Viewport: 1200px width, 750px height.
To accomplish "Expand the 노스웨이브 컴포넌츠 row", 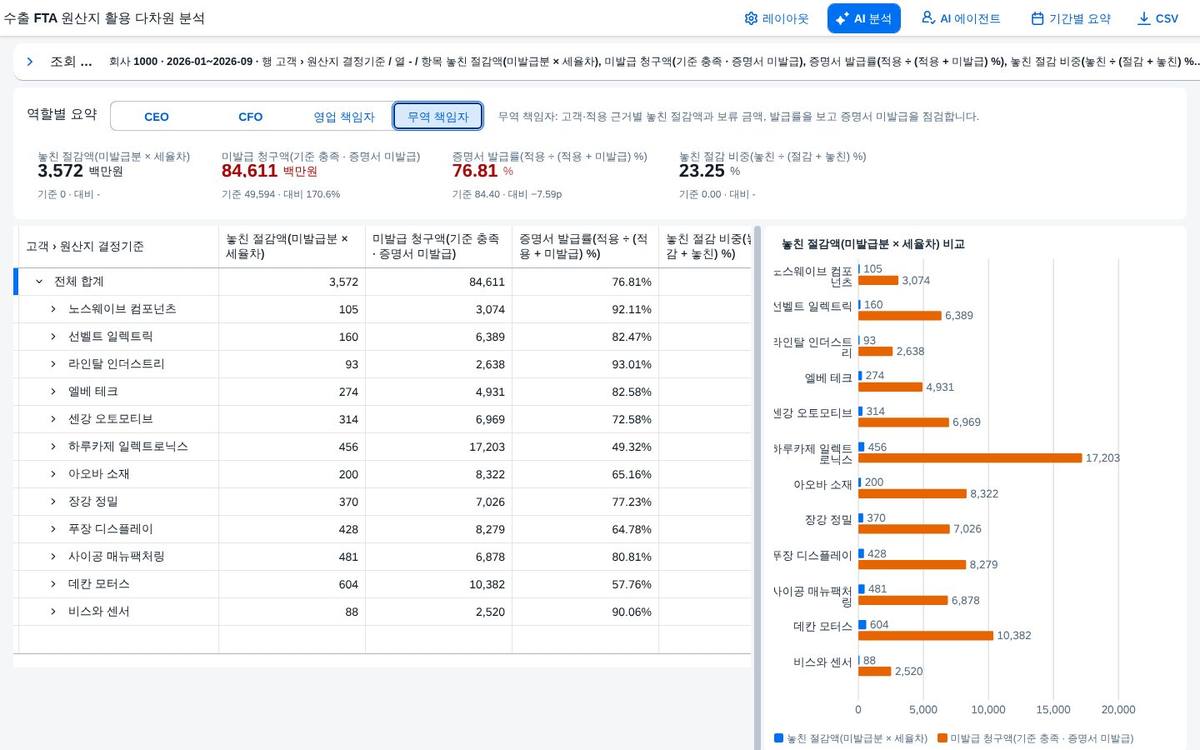I will tap(53, 309).
